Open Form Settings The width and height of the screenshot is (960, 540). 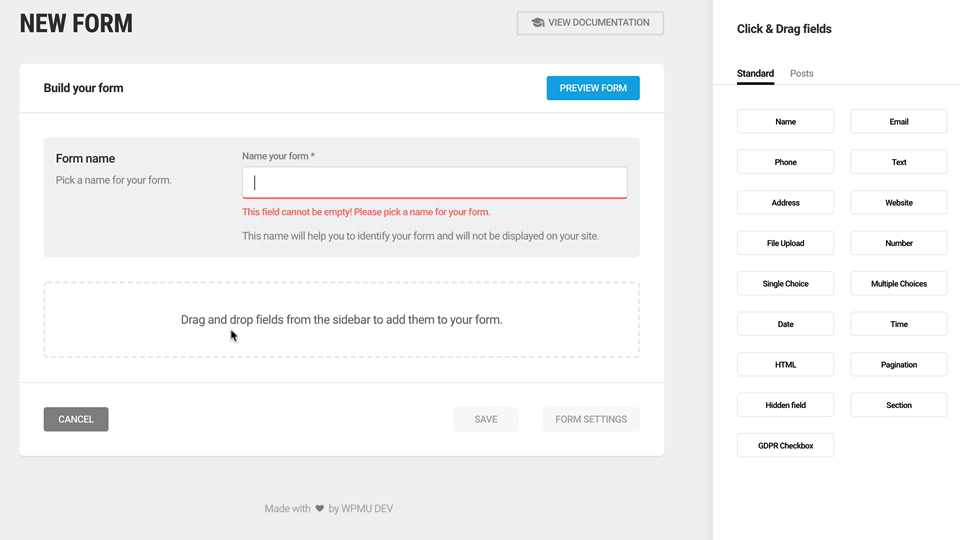pyautogui.click(x=591, y=419)
